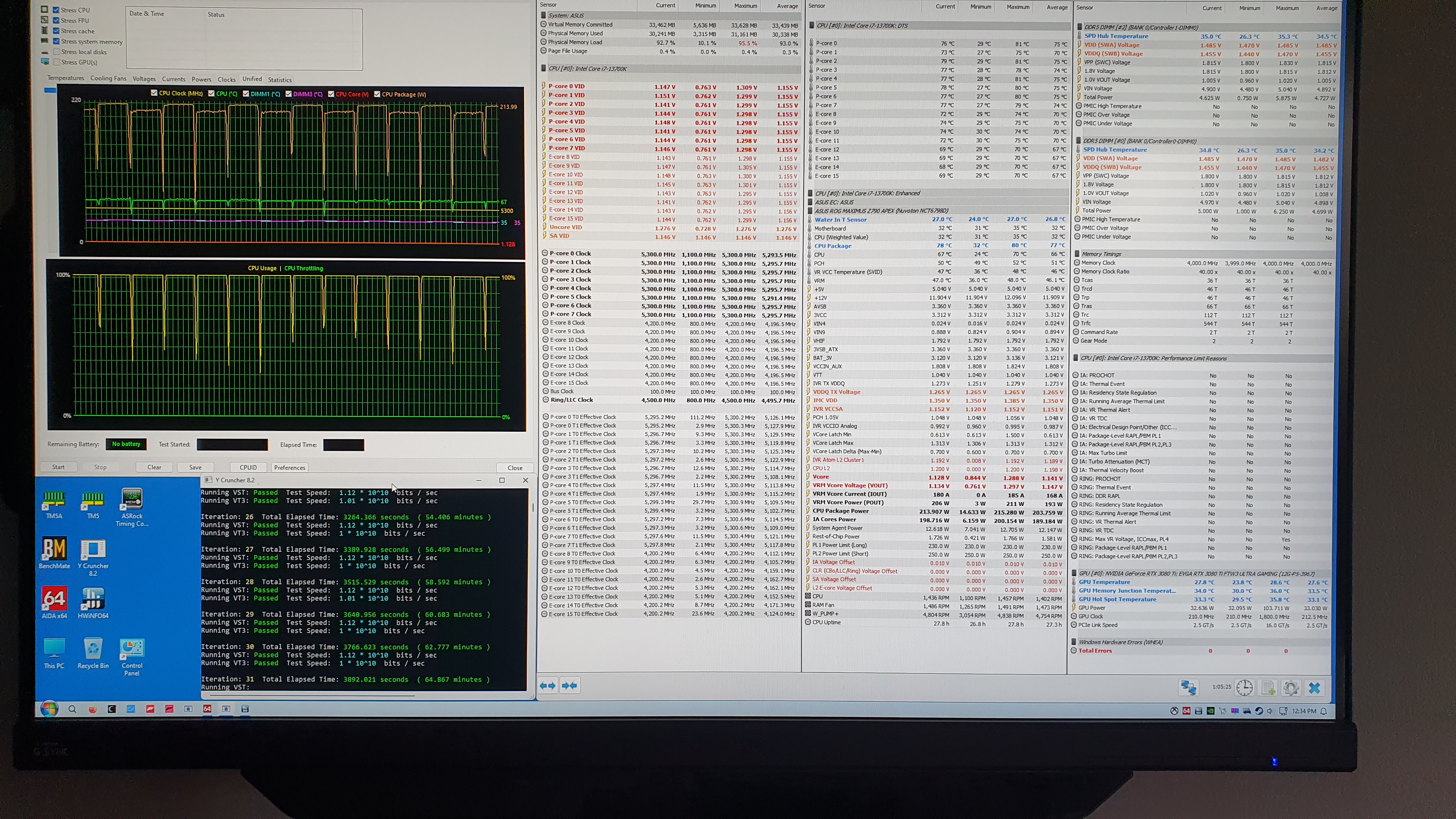Open the Y Cruncher 8.2 desktop icon
This screenshot has width=1456, height=819.
tap(93, 557)
